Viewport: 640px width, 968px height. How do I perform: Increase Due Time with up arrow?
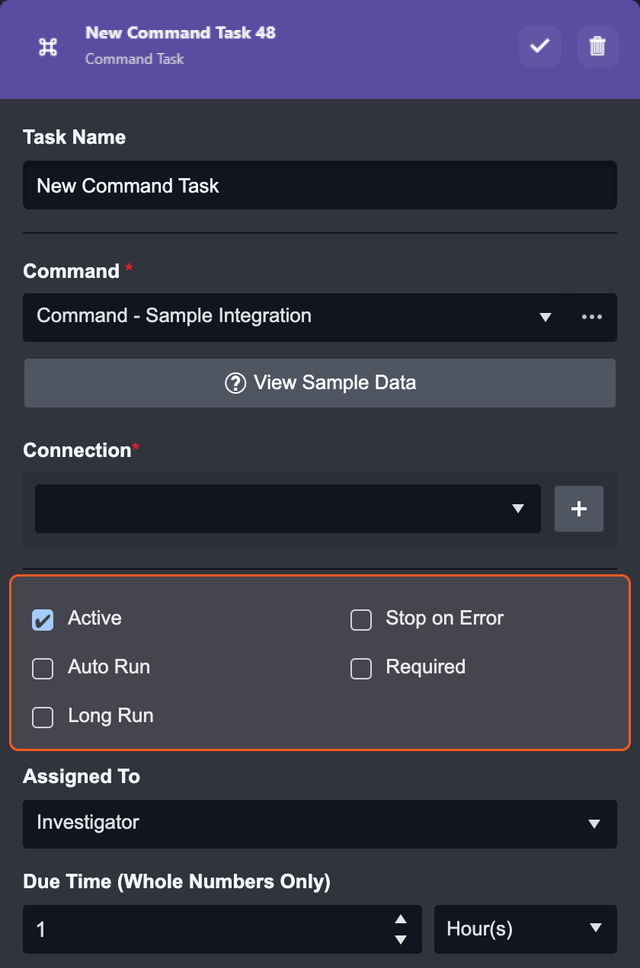[x=401, y=919]
